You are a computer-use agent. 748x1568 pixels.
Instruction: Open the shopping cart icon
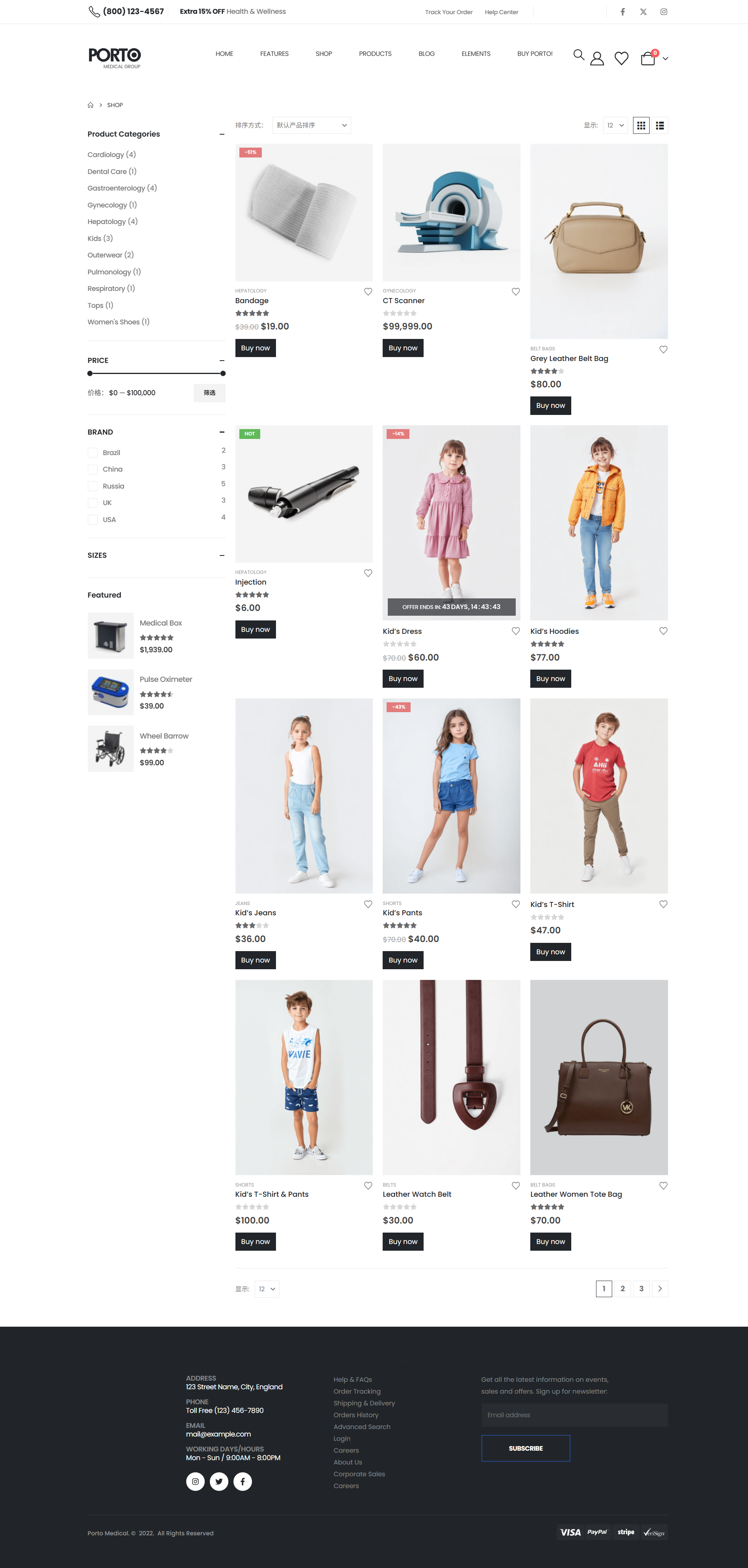coord(648,58)
